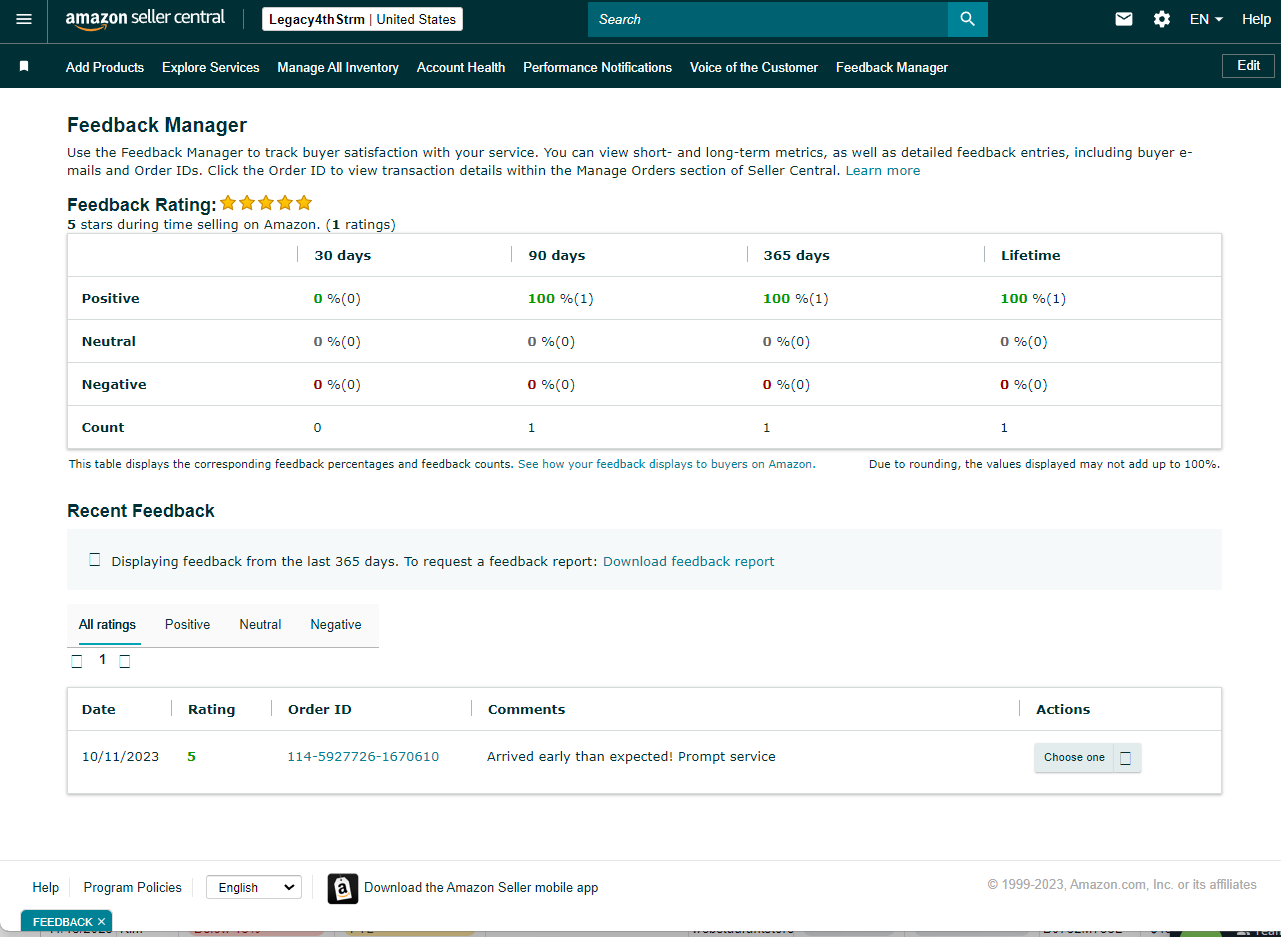
Task: Click the comment Arrived early than expected
Action: pos(631,757)
